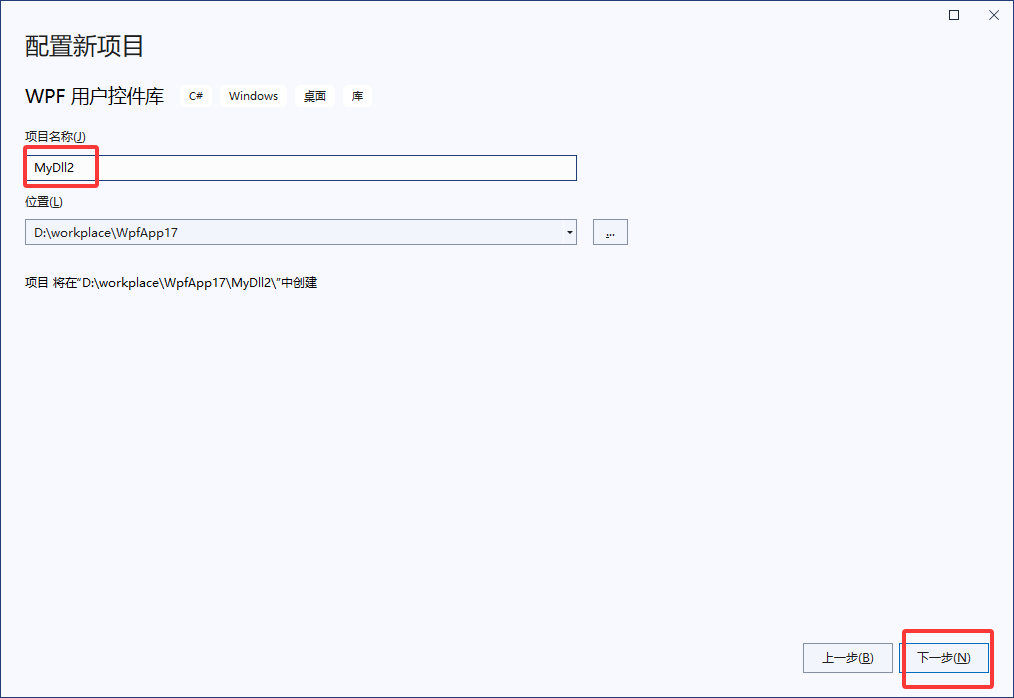
Task: Close the configure new project dialog
Action: coord(992,15)
